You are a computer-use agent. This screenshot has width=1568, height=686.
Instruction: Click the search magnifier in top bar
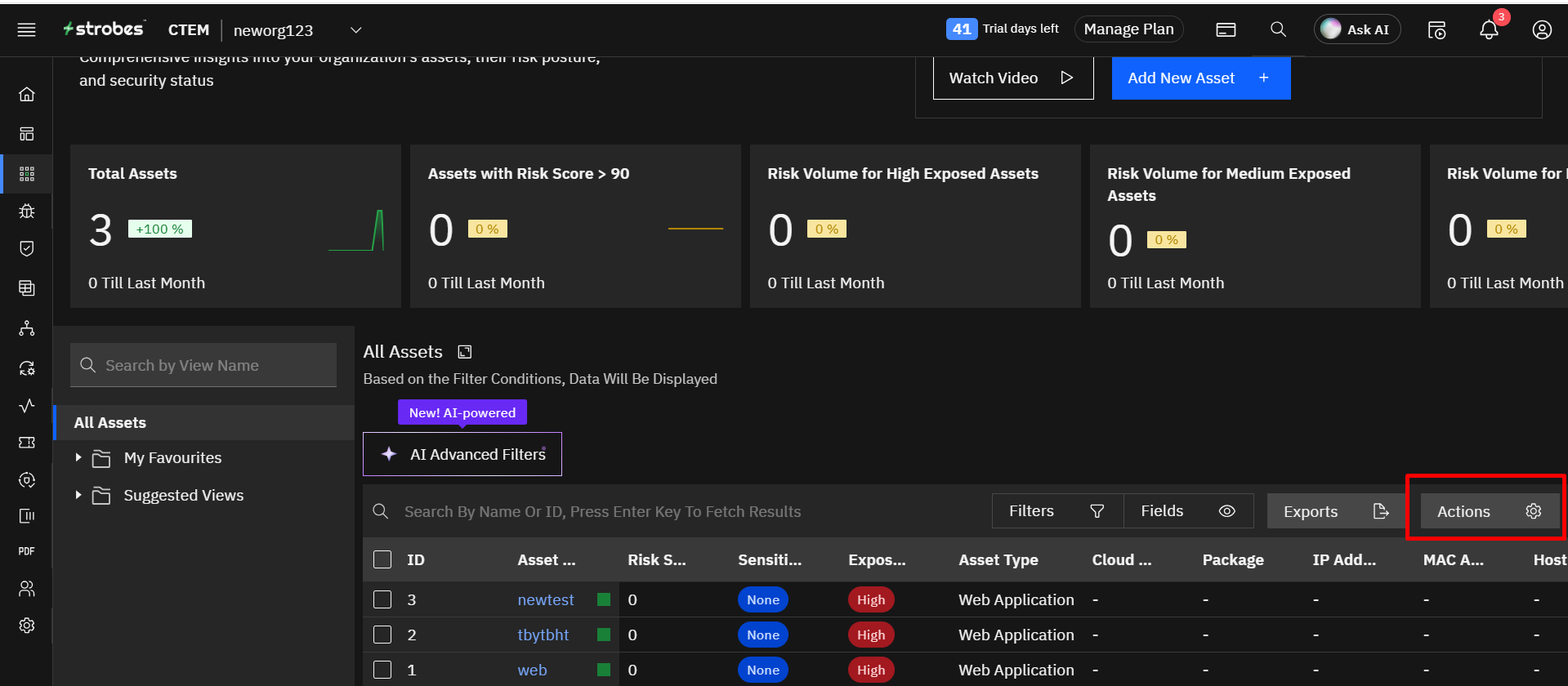coord(1278,30)
